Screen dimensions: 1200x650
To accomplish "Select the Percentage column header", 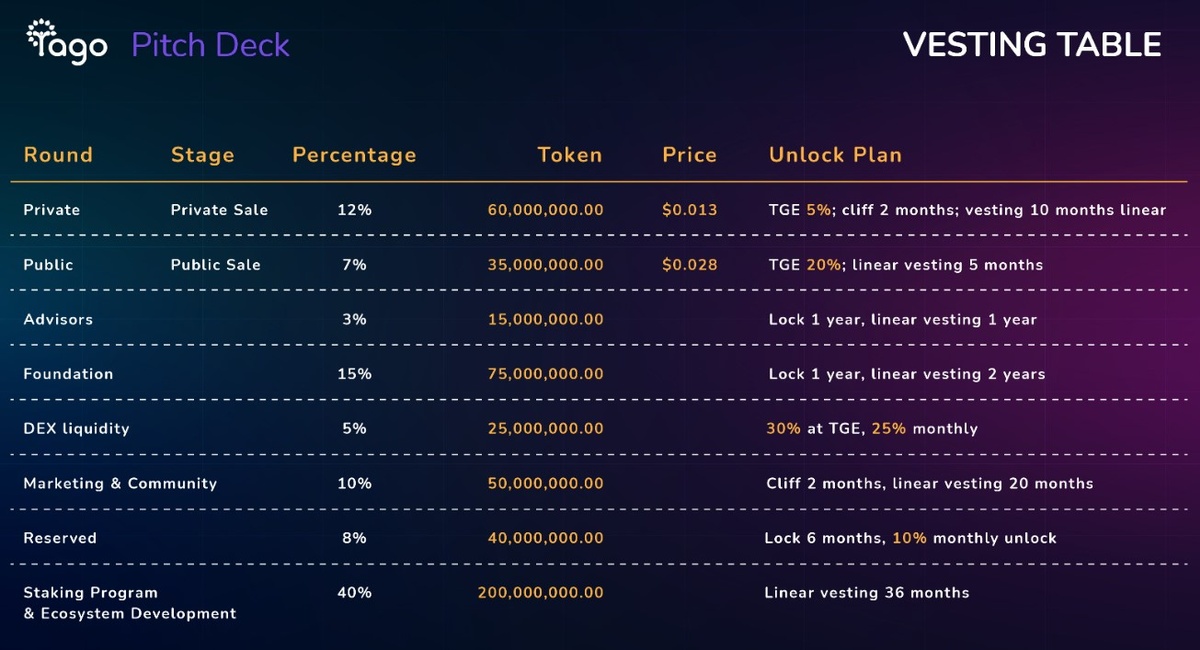I will [x=354, y=155].
